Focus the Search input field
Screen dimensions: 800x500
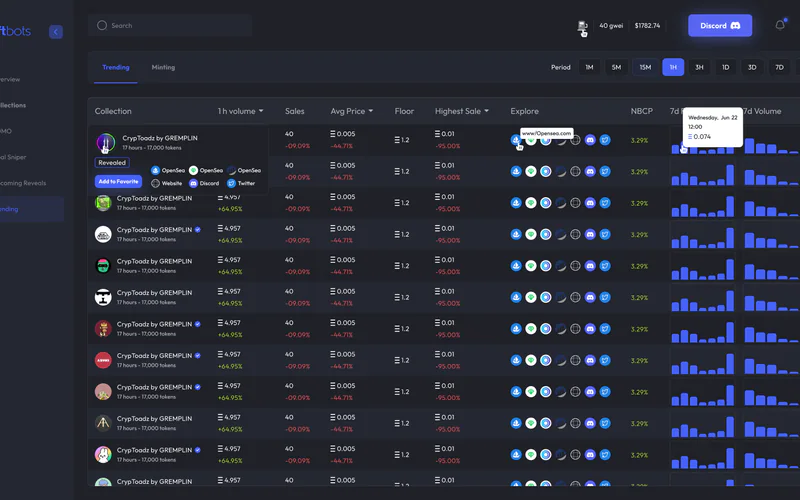pos(170,25)
